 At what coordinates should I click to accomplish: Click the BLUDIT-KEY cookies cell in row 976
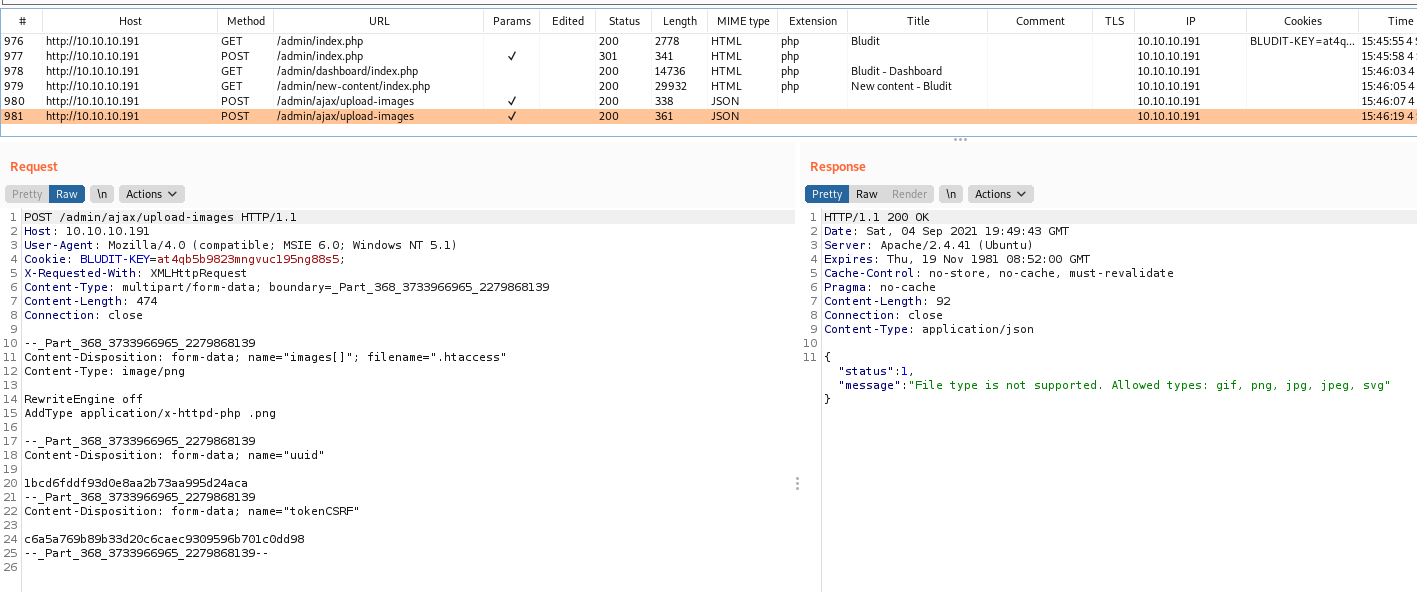click(x=1300, y=41)
